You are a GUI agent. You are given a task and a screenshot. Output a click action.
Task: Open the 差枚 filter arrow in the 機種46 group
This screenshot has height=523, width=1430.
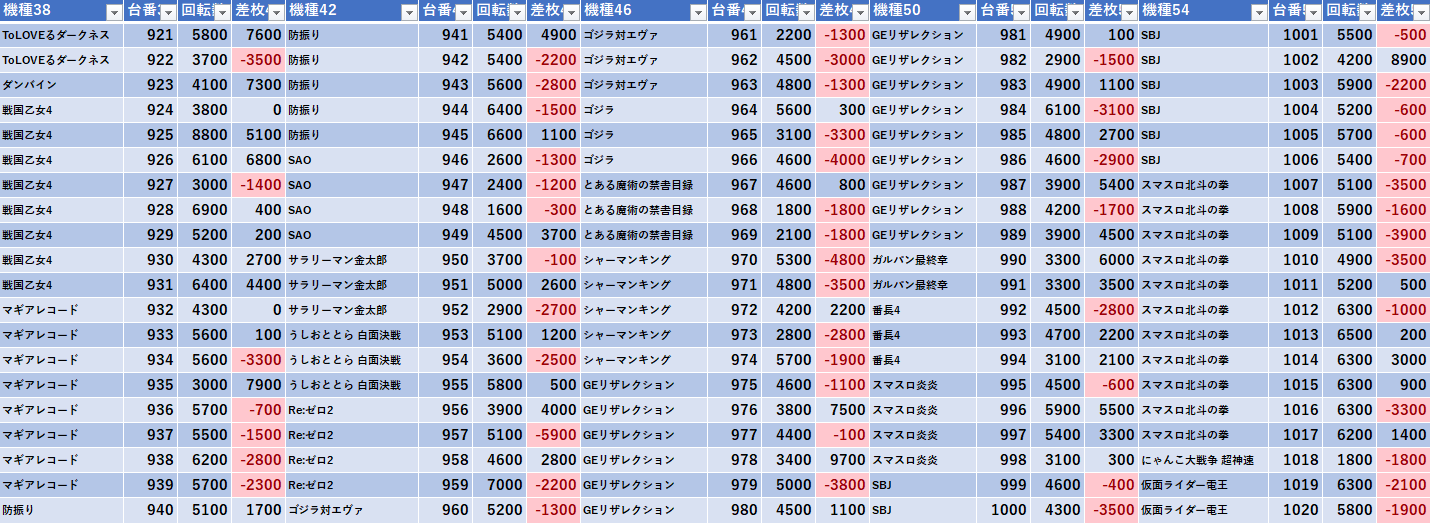click(x=859, y=12)
